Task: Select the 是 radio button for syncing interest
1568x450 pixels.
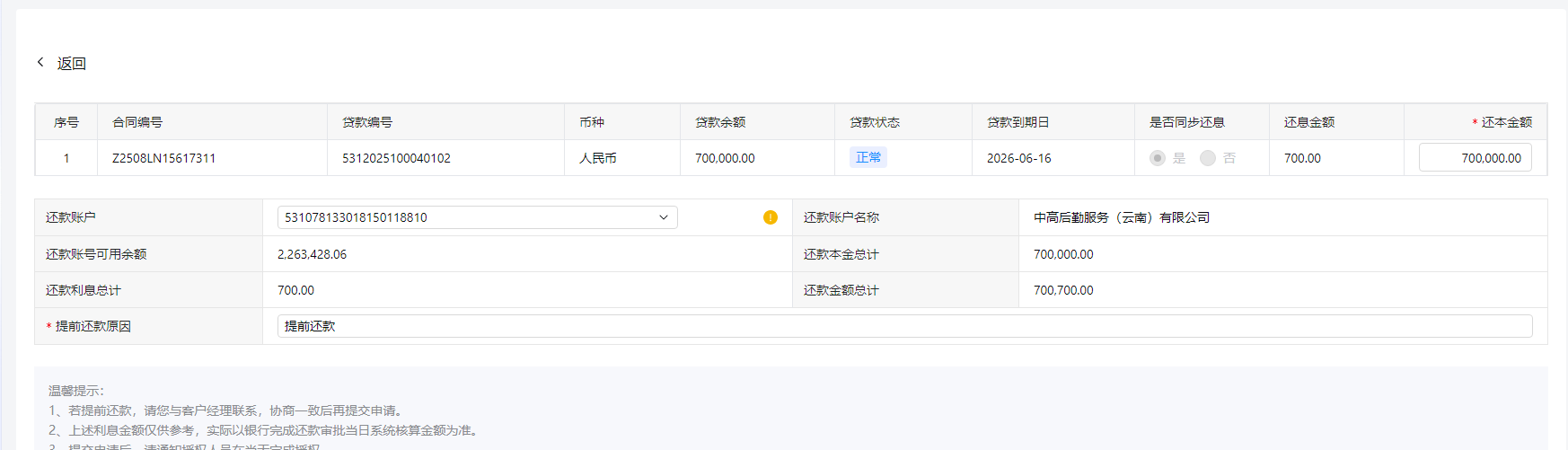Action: coord(1158,158)
